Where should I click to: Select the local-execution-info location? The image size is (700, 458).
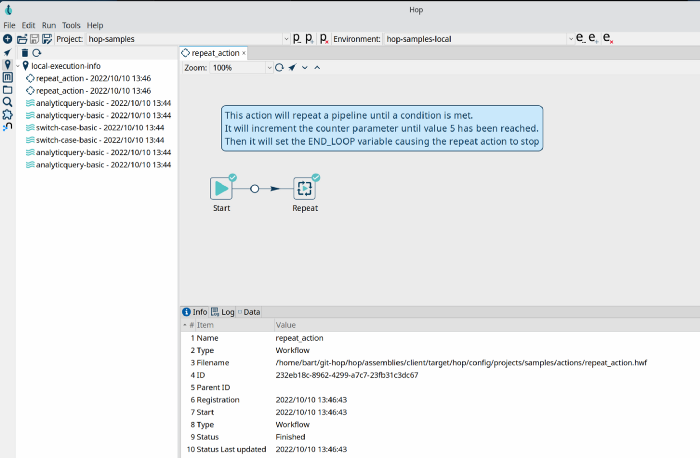[x=66, y=66]
